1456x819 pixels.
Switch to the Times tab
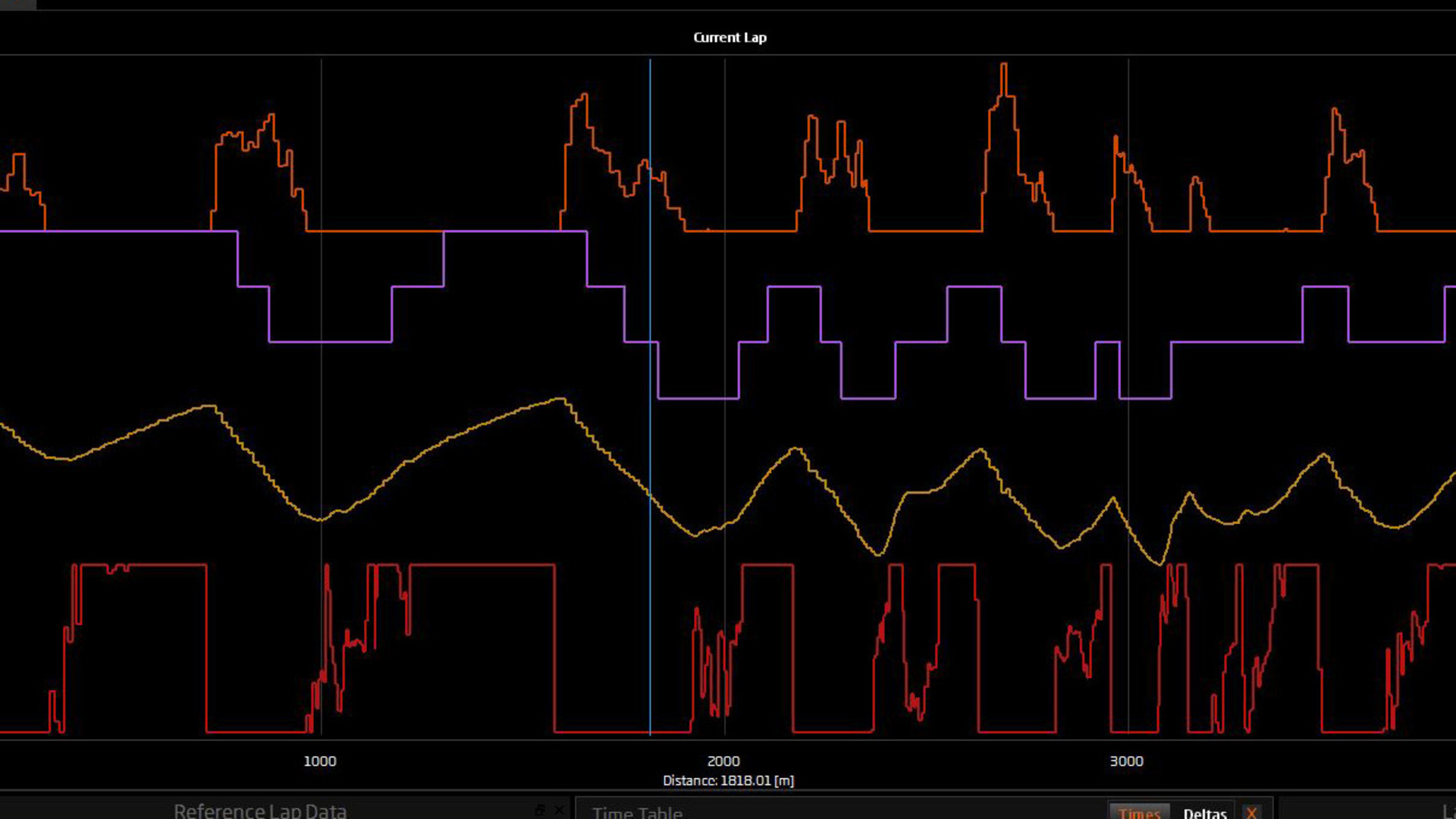point(1140,812)
